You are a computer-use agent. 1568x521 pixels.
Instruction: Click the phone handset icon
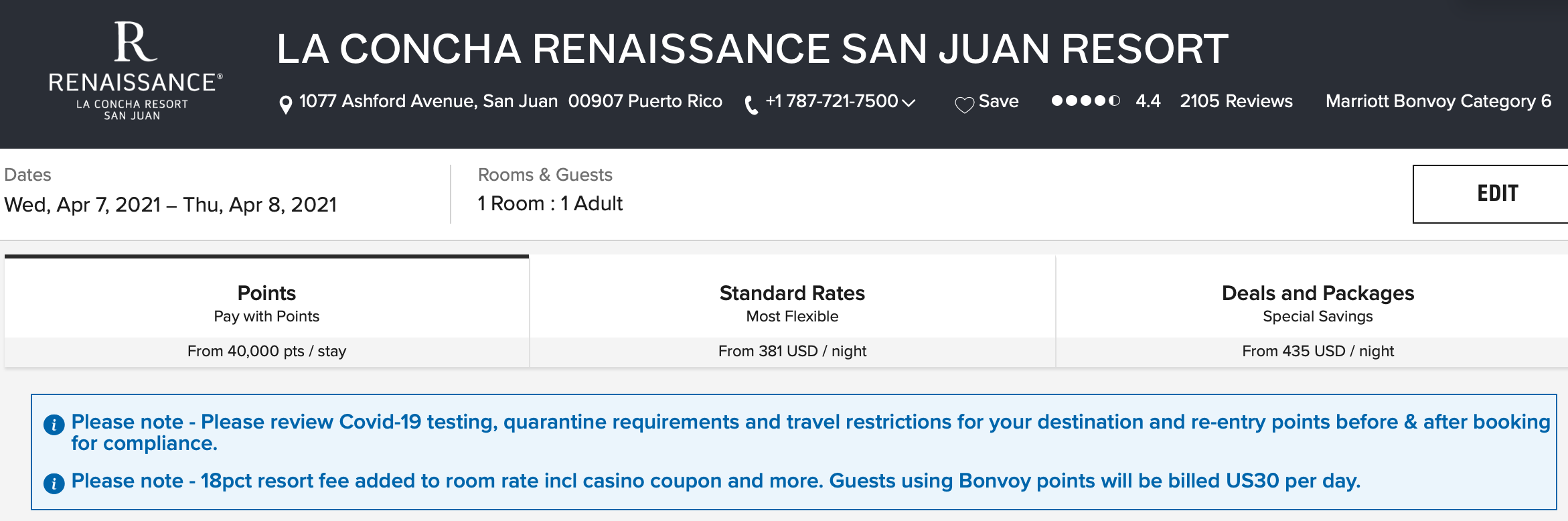click(751, 105)
